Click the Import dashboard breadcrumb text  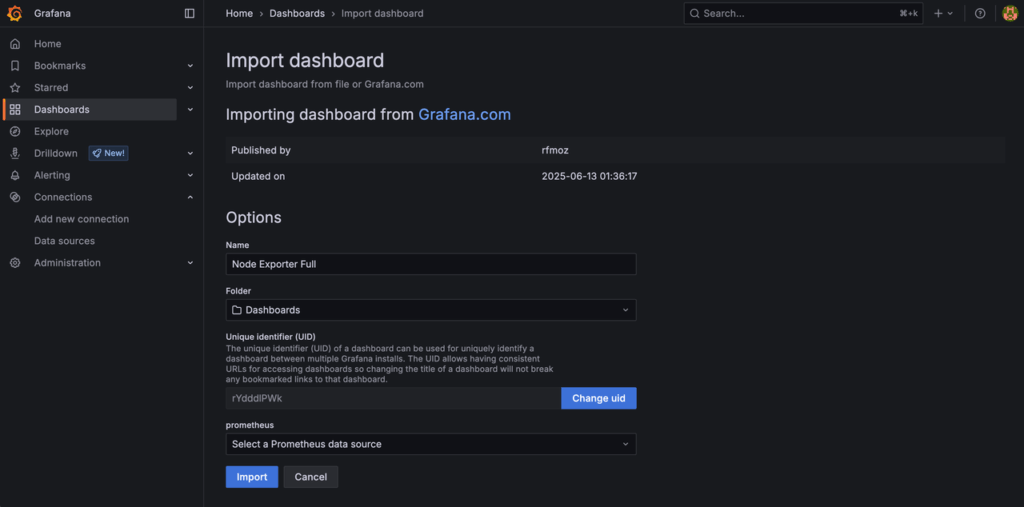coord(382,13)
